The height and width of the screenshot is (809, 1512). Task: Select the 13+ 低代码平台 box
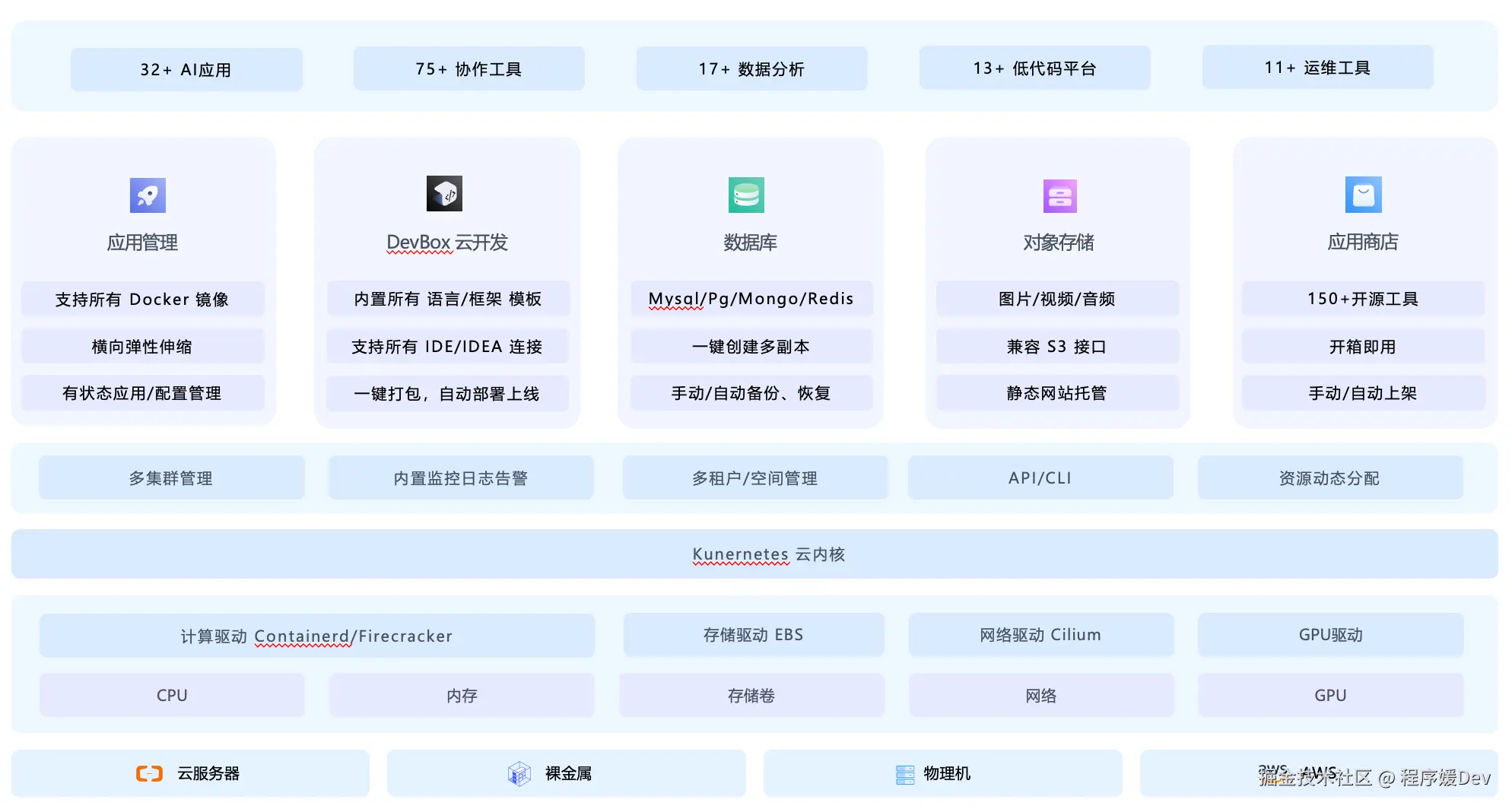point(1035,68)
